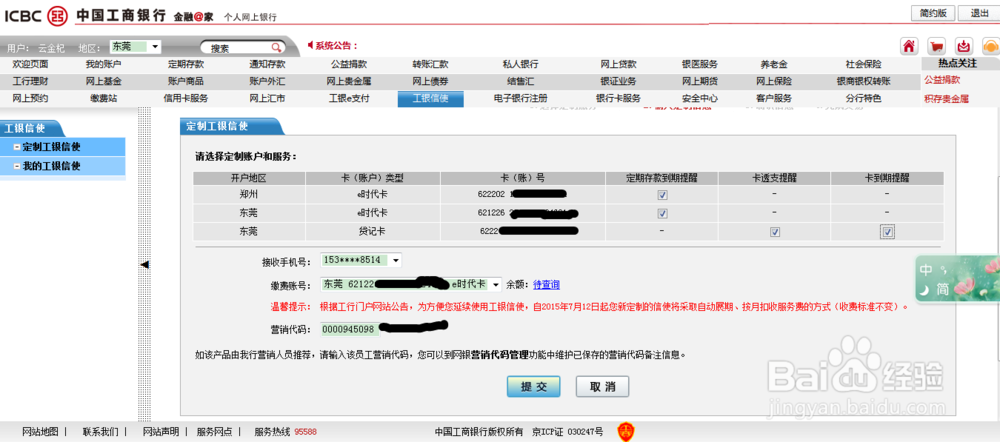Click the 郑州 region cell
1000x442 pixels.
click(x=249, y=195)
